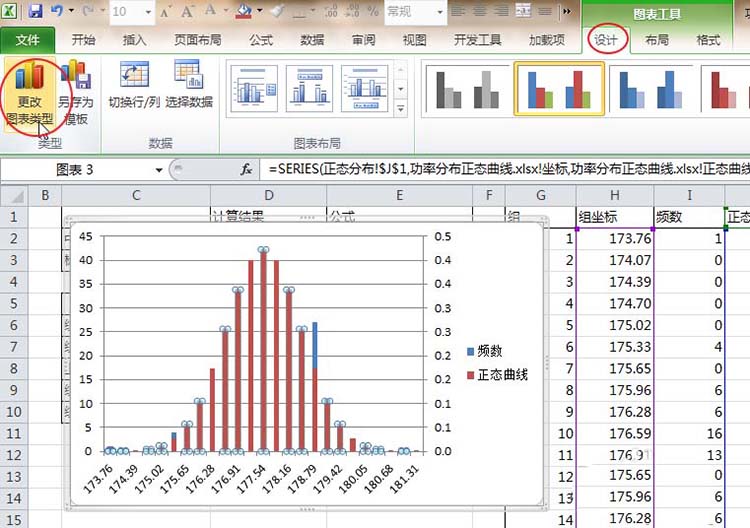
Task: Select the third chart layout thumbnail
Action: (365, 88)
